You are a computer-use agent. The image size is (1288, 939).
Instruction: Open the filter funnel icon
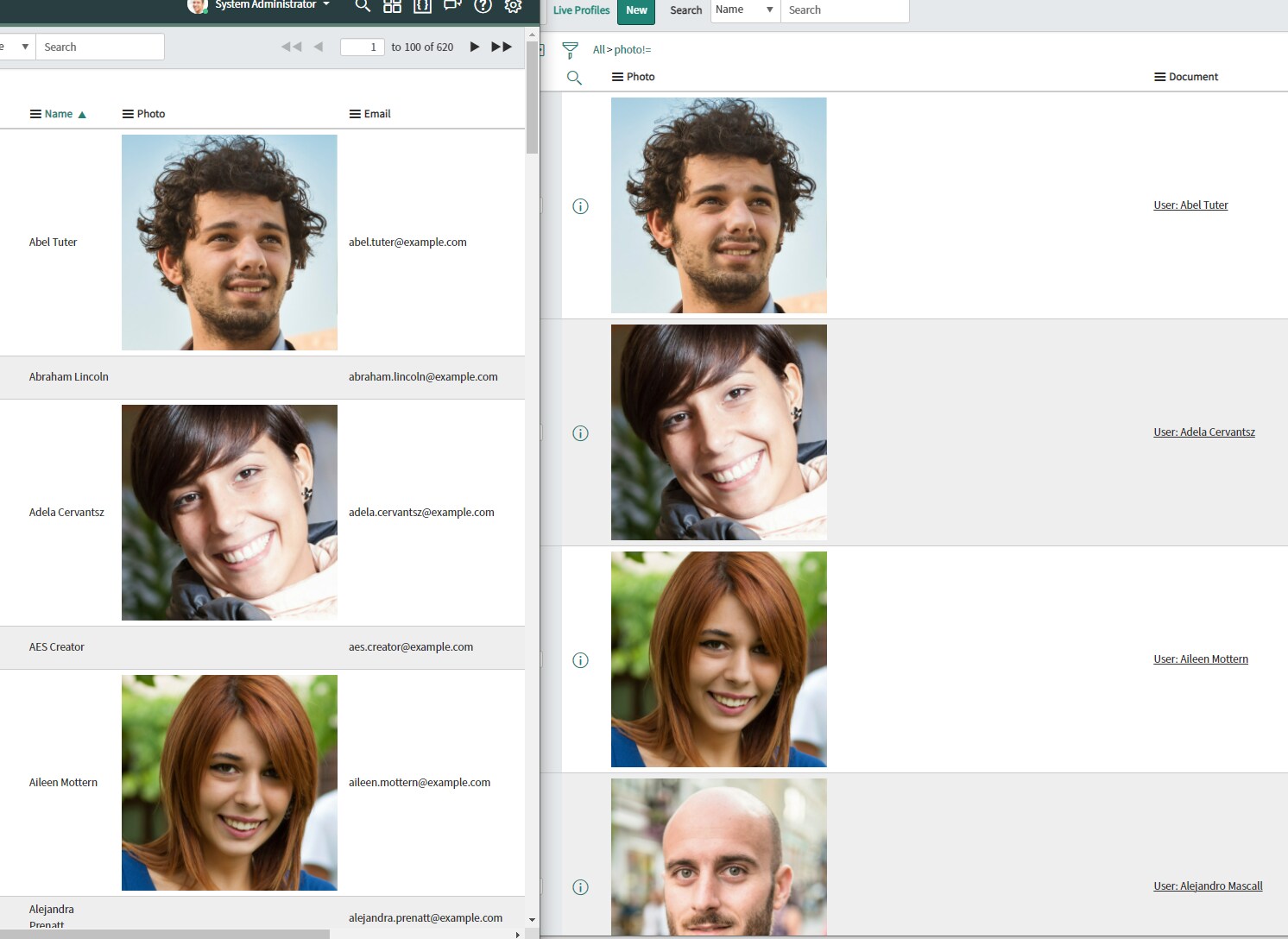coord(570,50)
